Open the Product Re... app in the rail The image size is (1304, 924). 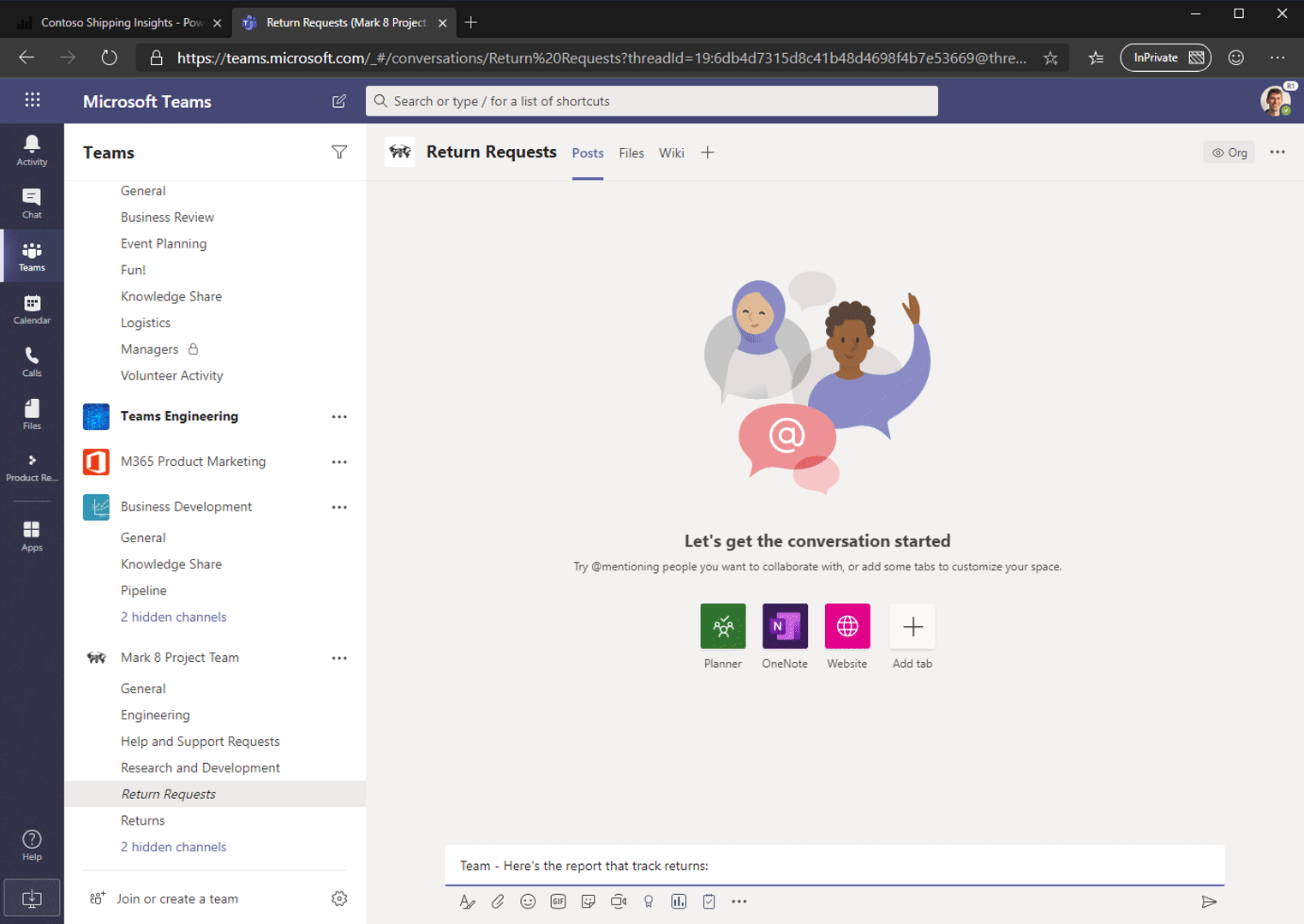click(x=32, y=467)
